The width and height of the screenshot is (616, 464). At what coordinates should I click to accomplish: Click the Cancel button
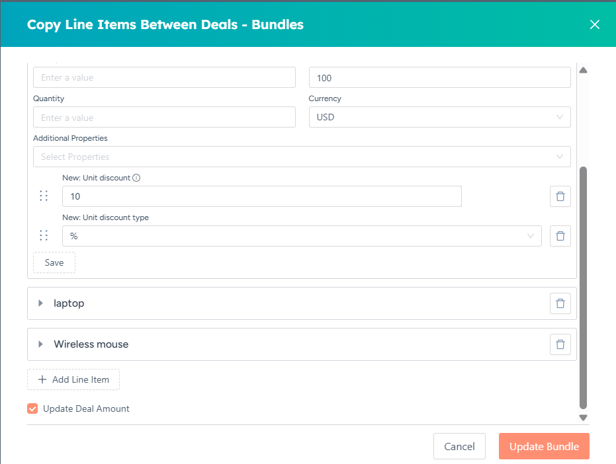459,446
